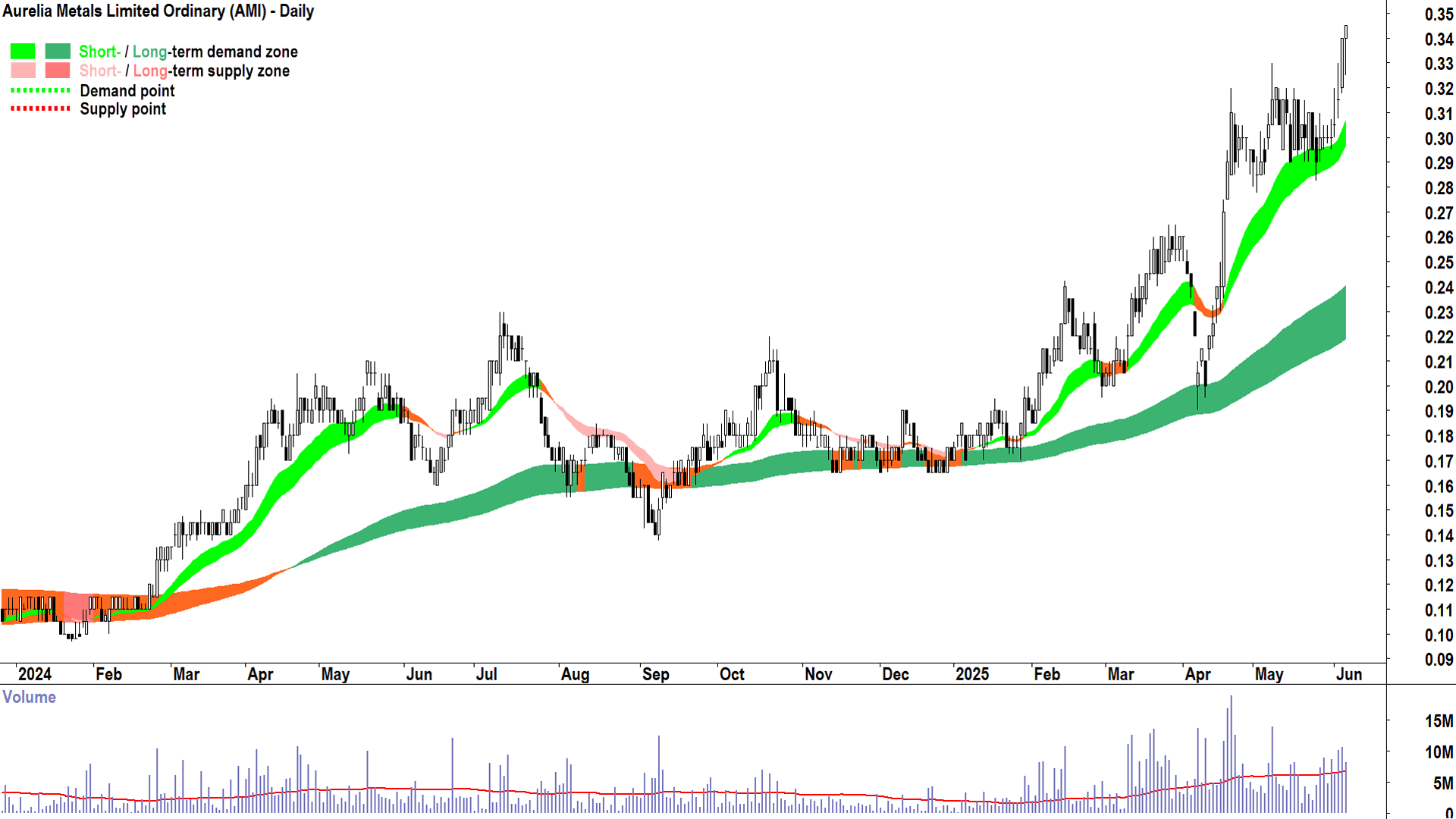
Task: Click the 'Dec' date axis label
Action: pyautogui.click(x=896, y=674)
